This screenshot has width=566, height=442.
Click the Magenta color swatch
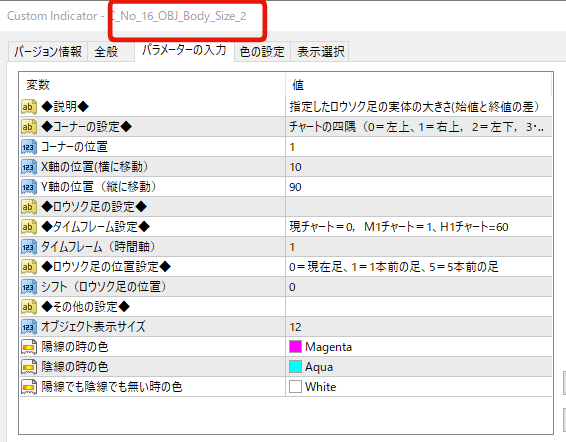tap(295, 347)
